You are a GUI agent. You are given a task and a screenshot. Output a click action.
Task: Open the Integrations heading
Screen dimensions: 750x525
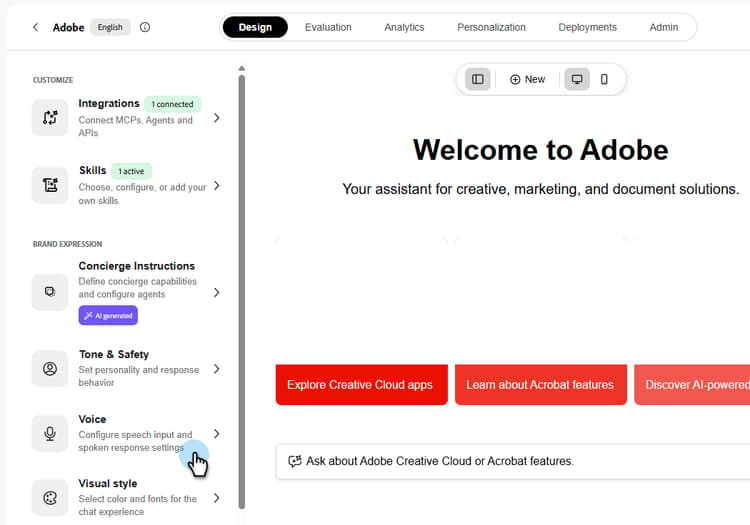point(109,103)
